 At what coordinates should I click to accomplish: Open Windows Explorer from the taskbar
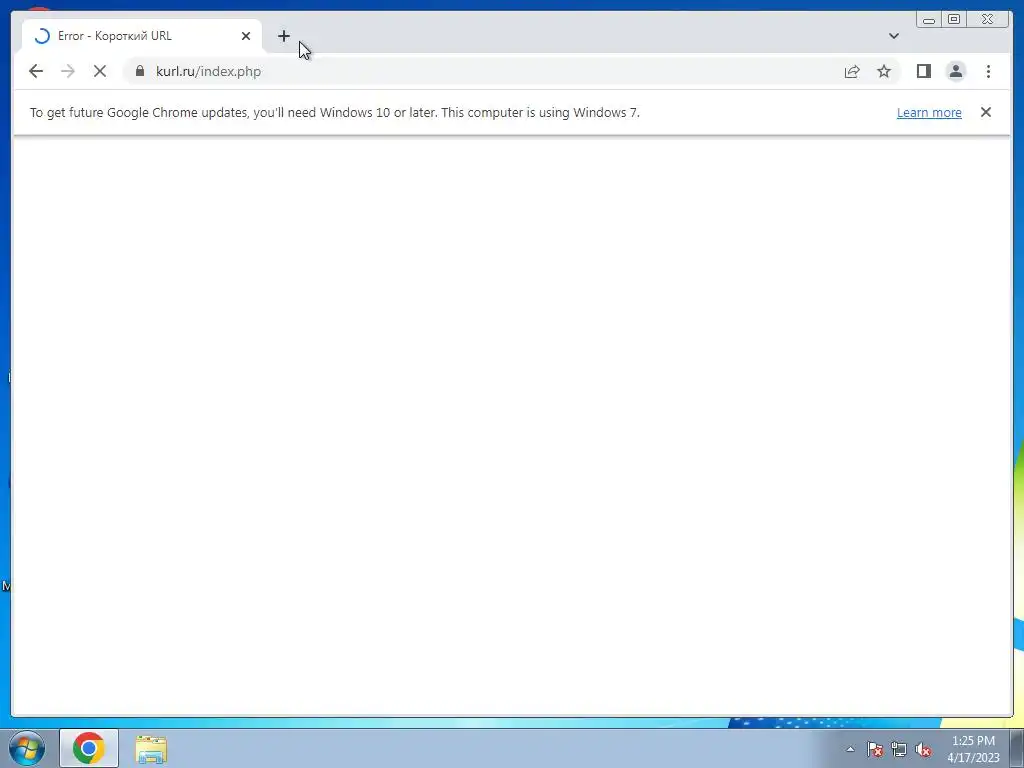coord(151,748)
